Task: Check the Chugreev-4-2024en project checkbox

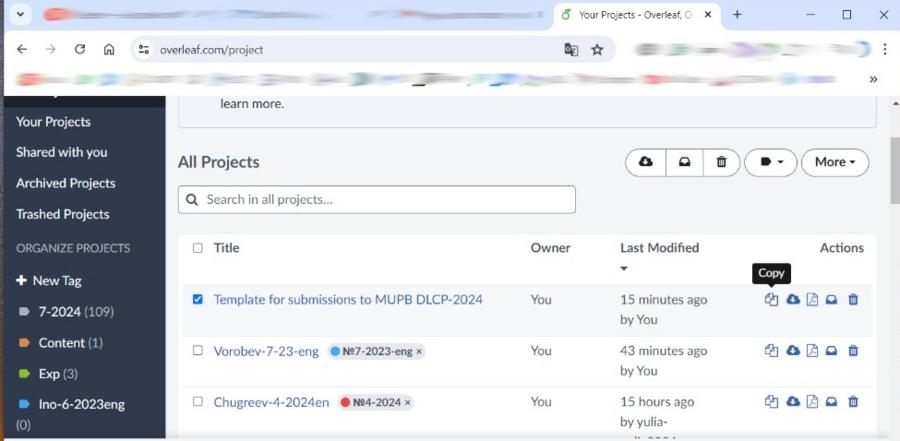Action: [197, 401]
